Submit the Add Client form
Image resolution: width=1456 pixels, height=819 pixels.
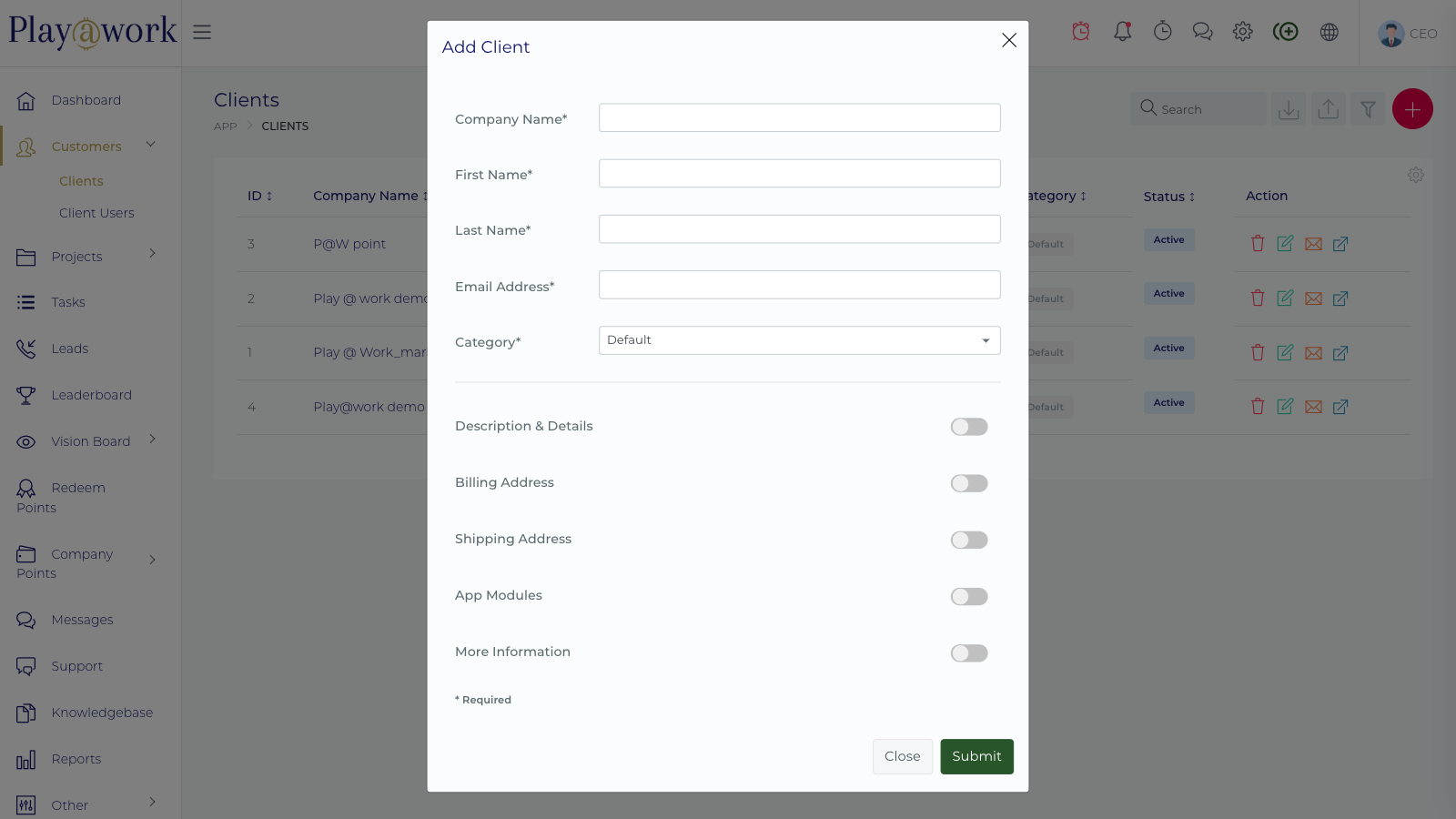(976, 756)
